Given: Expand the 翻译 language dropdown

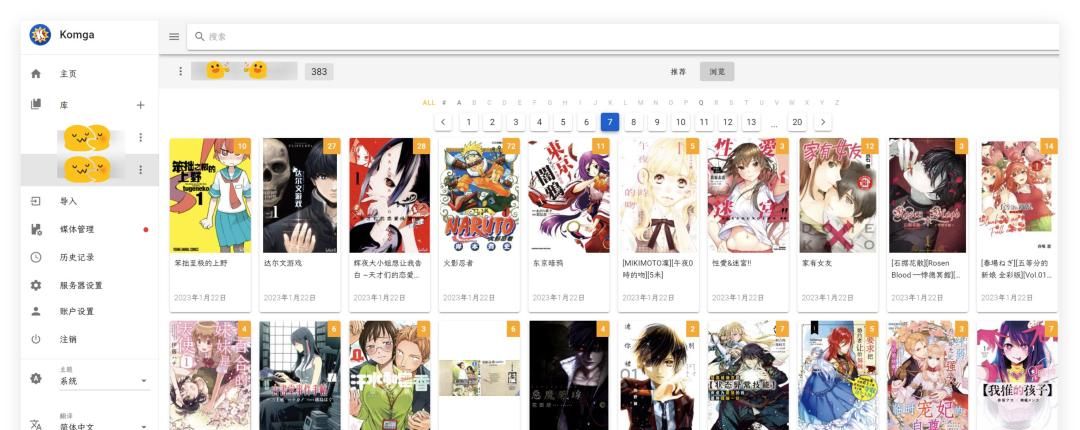Looking at the screenshot, I should pyautogui.click(x=102, y=425).
